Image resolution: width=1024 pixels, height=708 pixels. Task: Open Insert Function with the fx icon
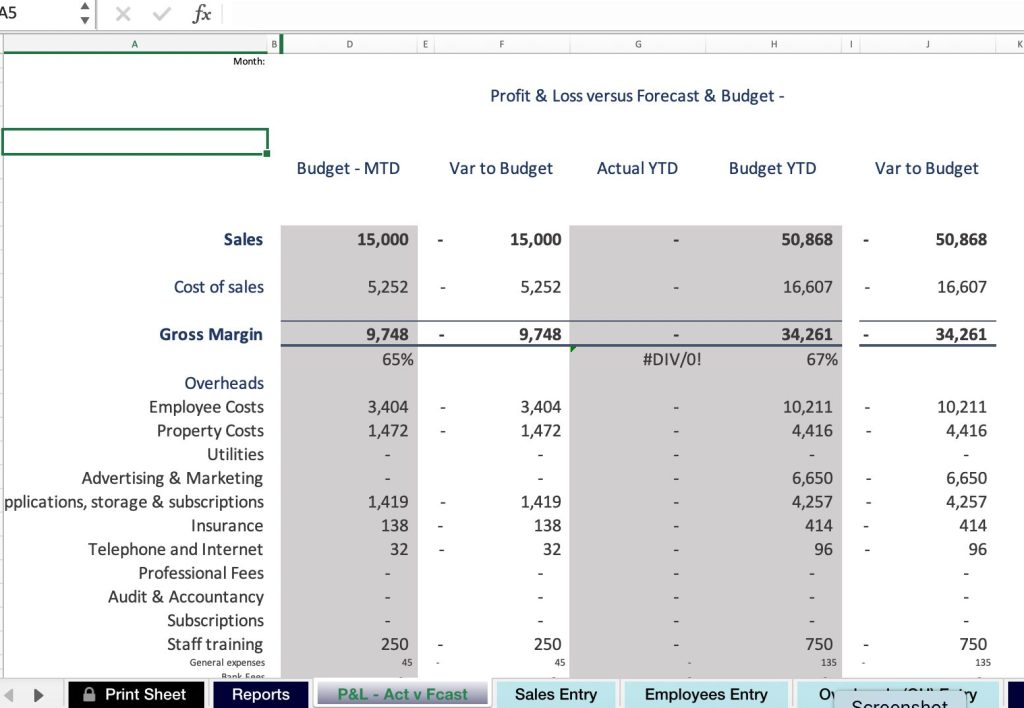point(201,14)
